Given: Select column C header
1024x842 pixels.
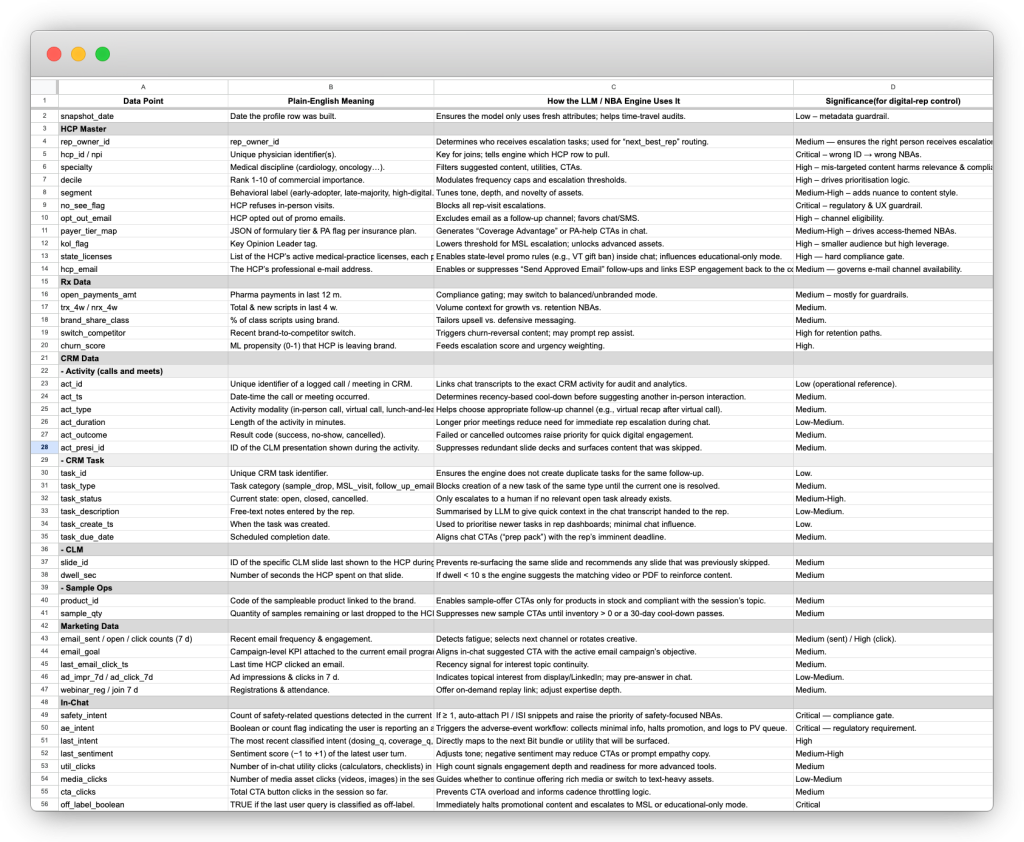Looking at the screenshot, I should [x=613, y=87].
